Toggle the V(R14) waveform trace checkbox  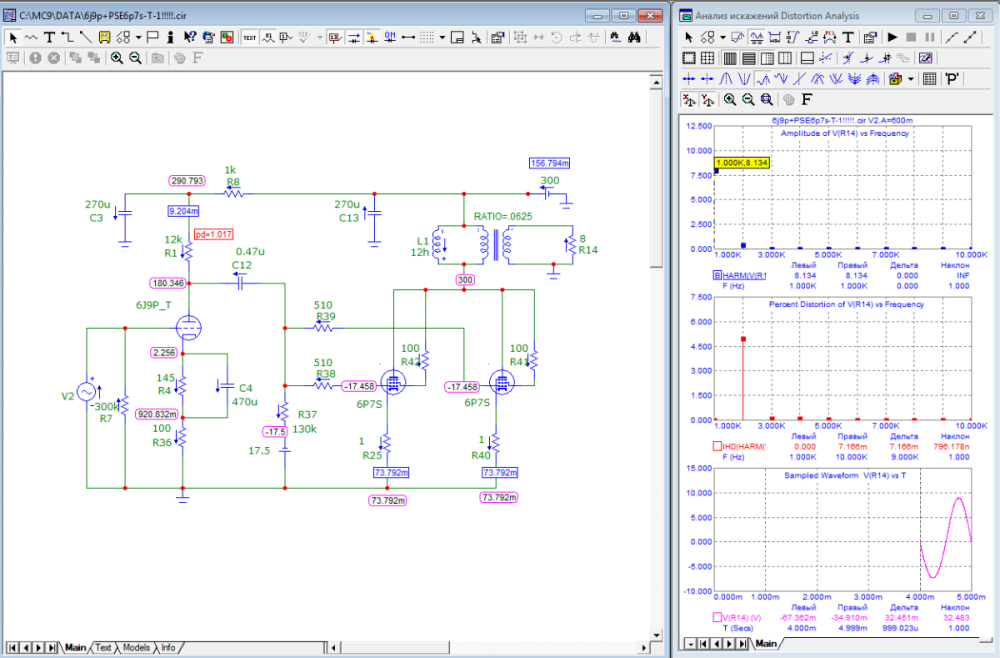pos(717,618)
